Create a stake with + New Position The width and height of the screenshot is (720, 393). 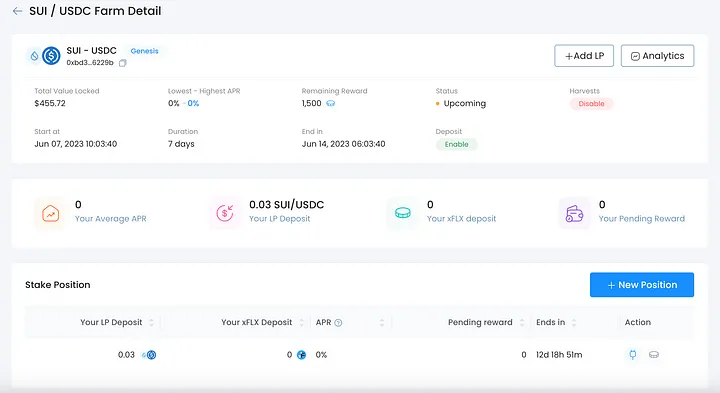(x=641, y=285)
